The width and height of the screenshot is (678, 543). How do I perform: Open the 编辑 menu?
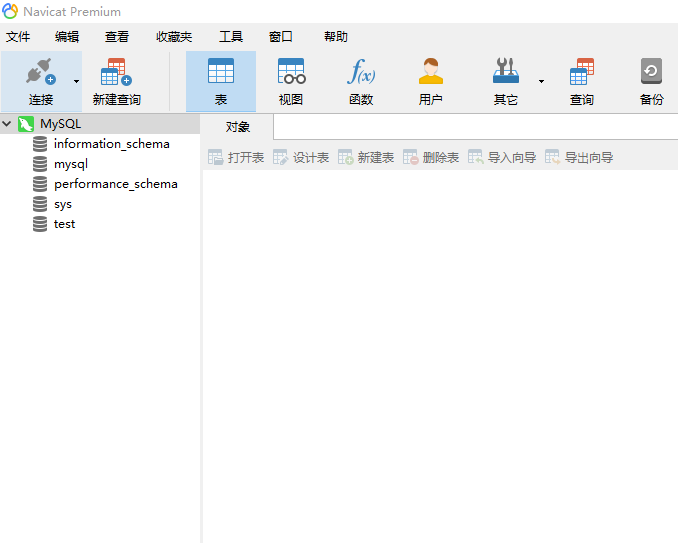67,37
